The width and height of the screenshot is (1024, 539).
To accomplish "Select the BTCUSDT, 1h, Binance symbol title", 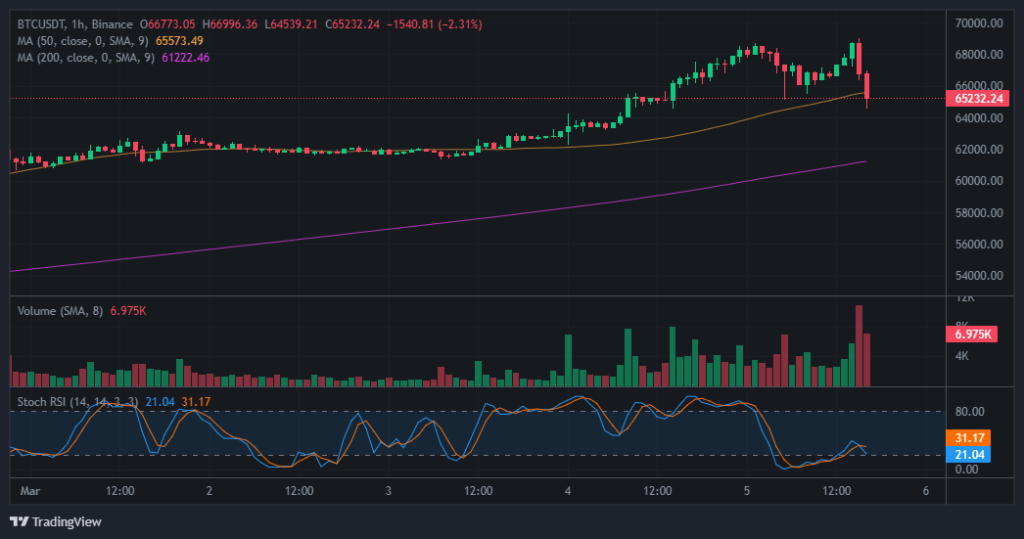I will click(x=75, y=24).
